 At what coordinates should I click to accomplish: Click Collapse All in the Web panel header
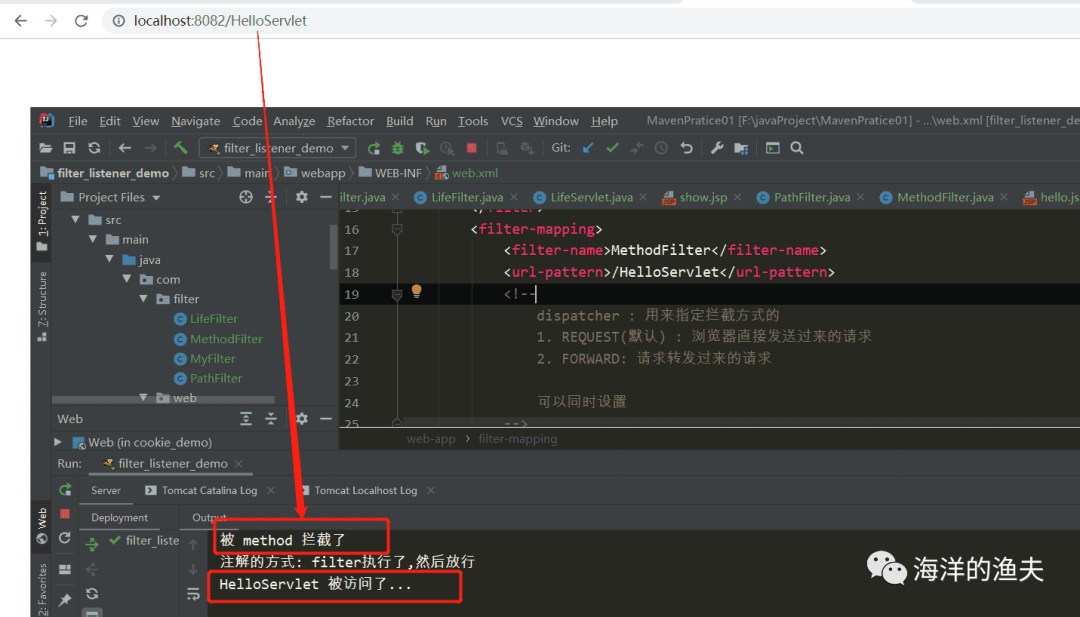point(271,419)
